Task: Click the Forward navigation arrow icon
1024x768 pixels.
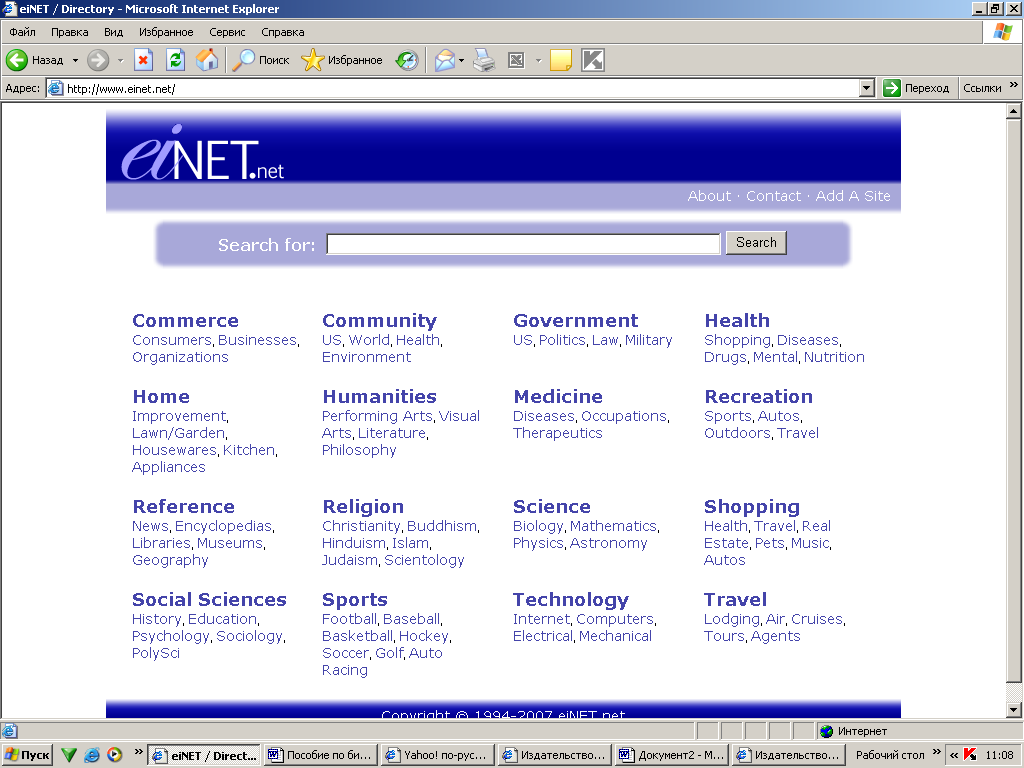Action: click(98, 60)
